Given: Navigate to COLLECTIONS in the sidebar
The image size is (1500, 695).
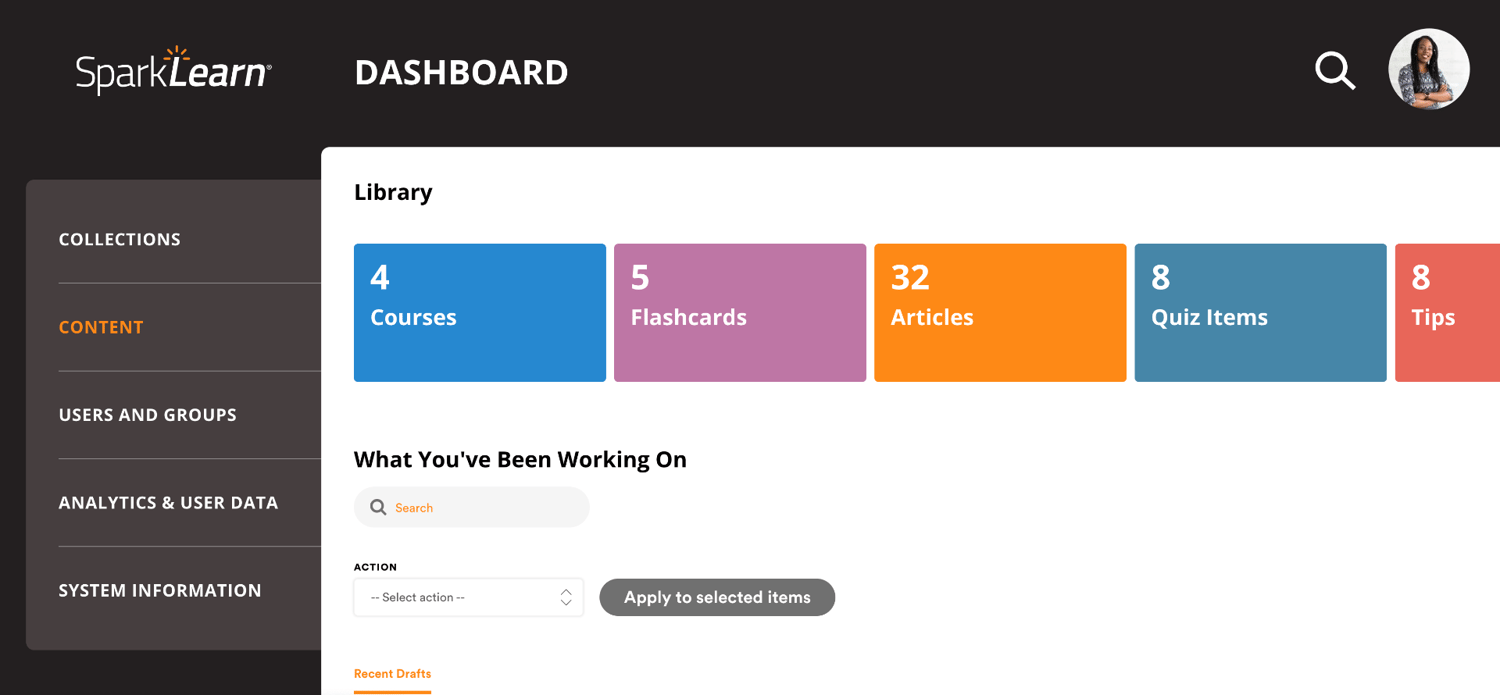Looking at the screenshot, I should point(119,239).
